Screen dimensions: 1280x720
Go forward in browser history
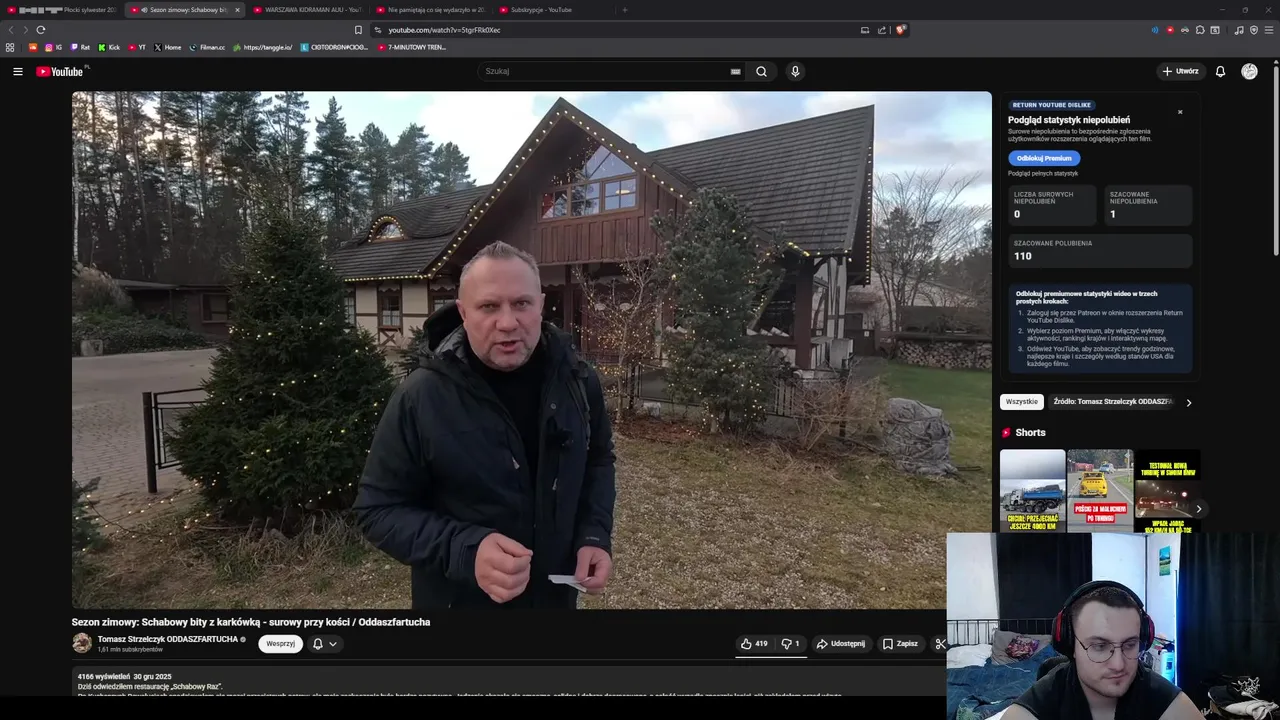pyautogui.click(x=25, y=30)
